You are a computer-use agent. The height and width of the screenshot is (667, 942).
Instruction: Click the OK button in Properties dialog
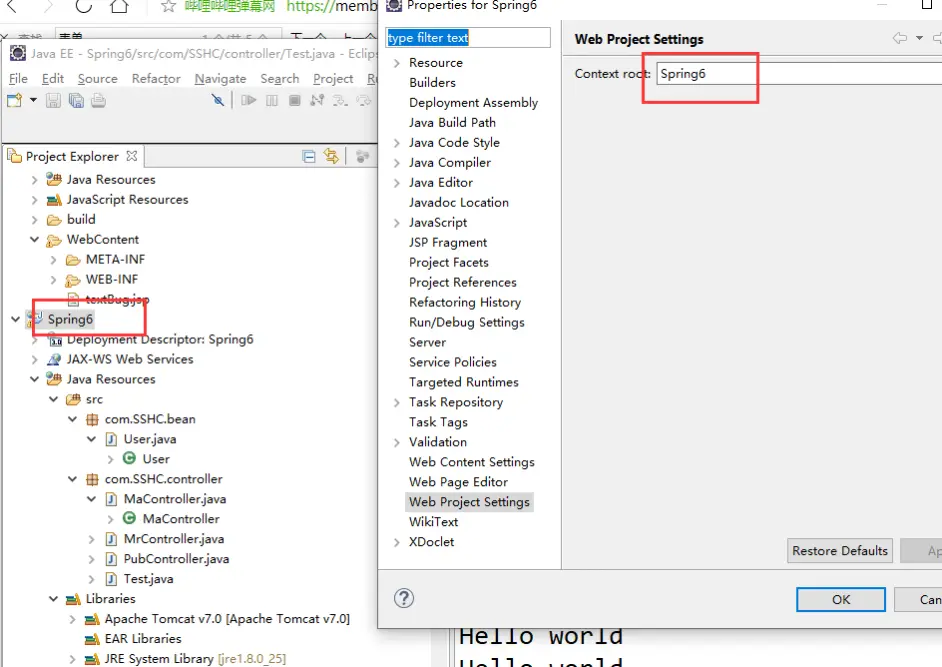840,599
